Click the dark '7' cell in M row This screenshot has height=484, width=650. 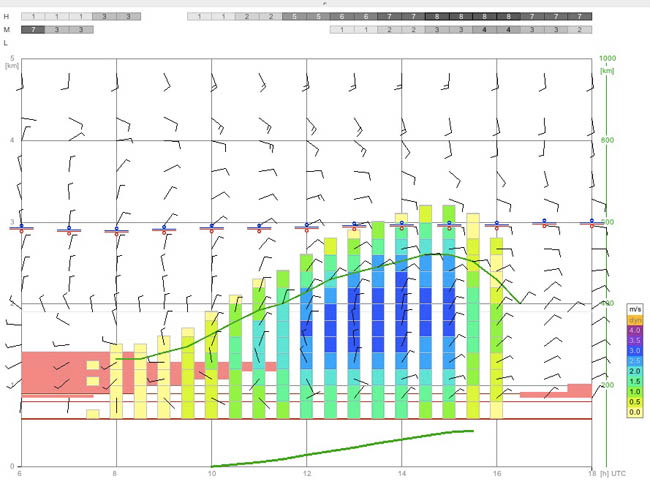pos(33,30)
